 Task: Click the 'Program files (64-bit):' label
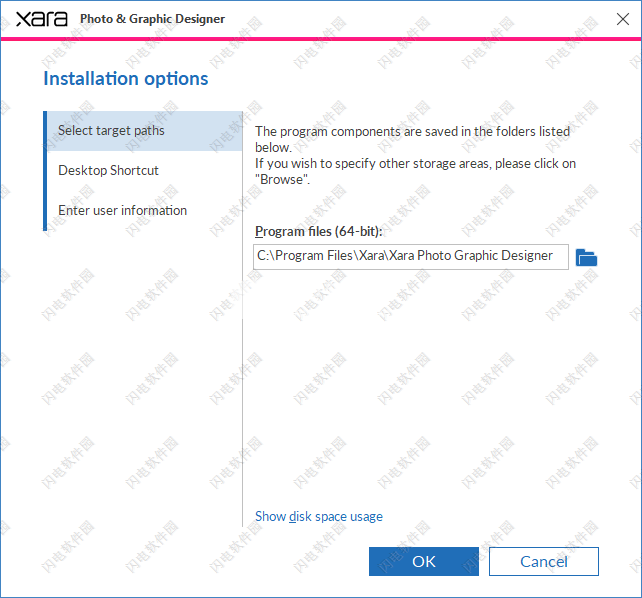[x=319, y=231]
